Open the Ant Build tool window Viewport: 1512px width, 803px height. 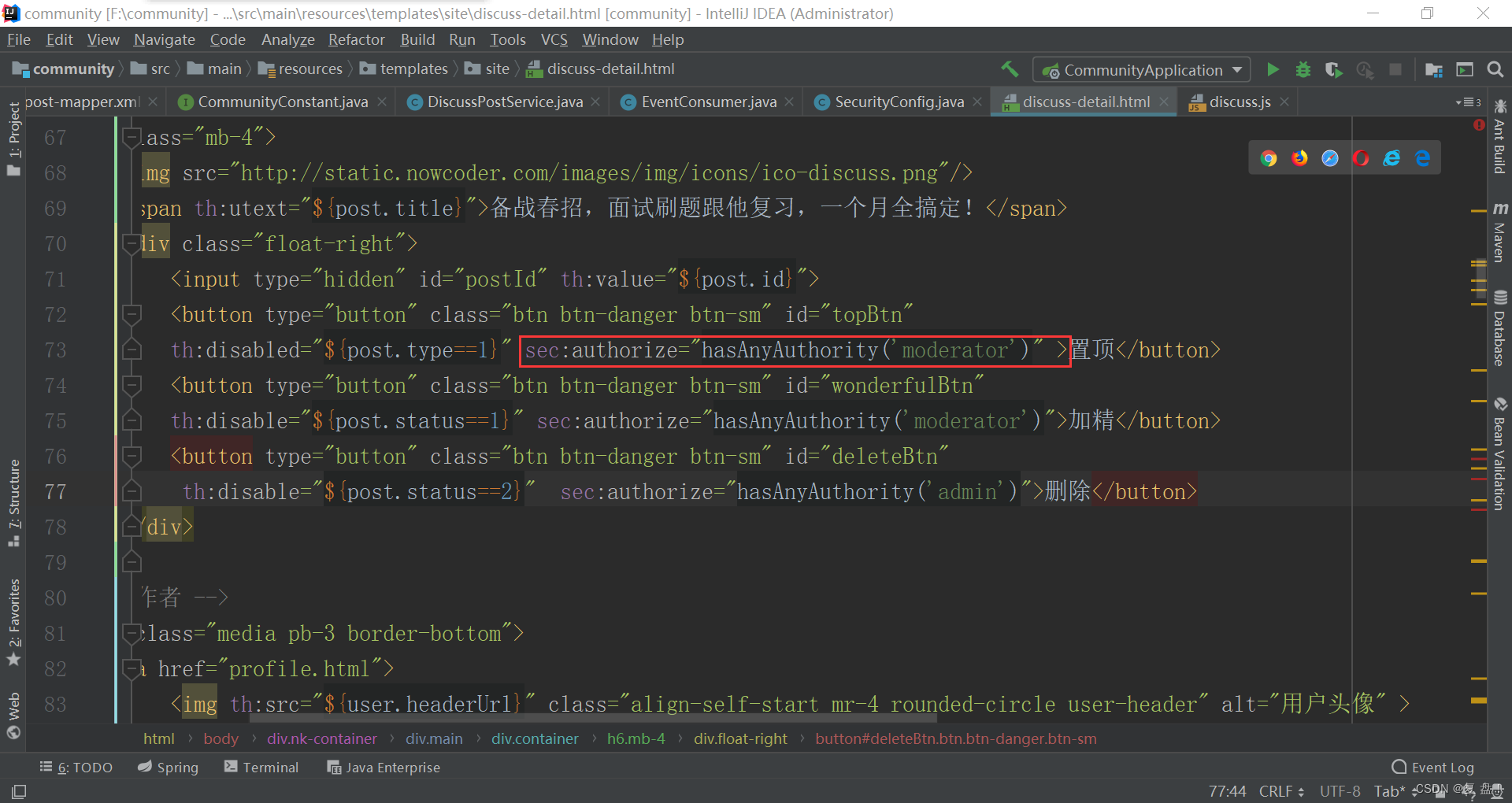[x=1499, y=137]
